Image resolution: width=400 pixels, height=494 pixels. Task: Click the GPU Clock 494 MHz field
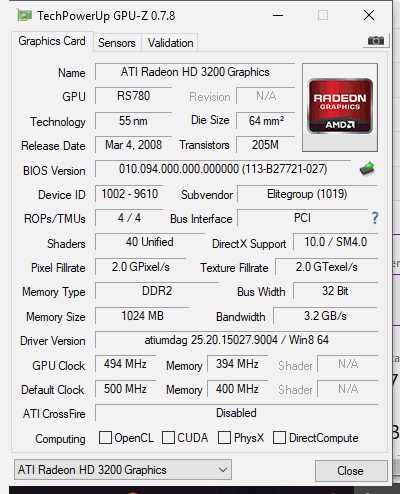tap(125, 364)
